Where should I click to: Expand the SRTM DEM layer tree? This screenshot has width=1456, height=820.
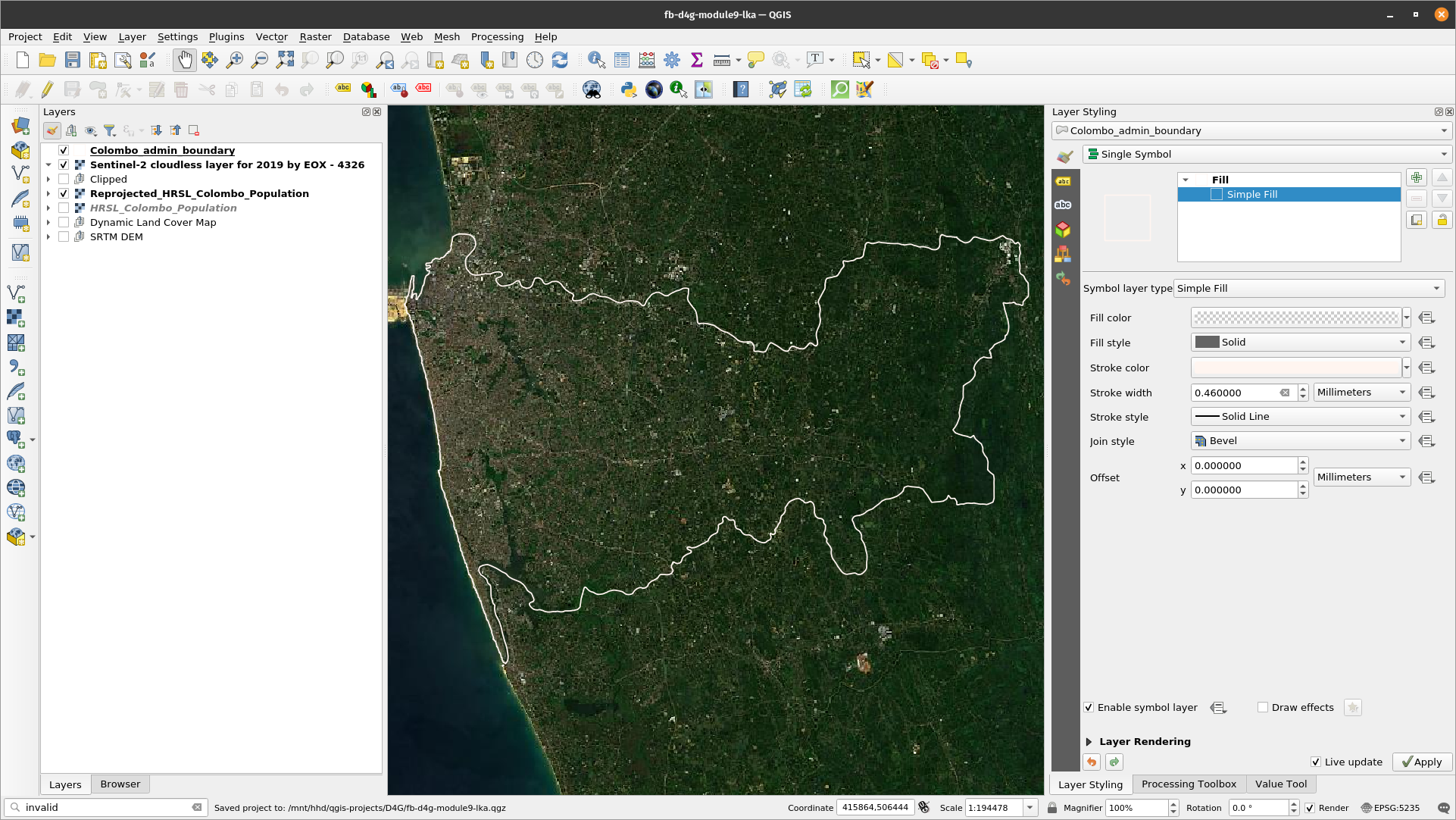click(48, 237)
